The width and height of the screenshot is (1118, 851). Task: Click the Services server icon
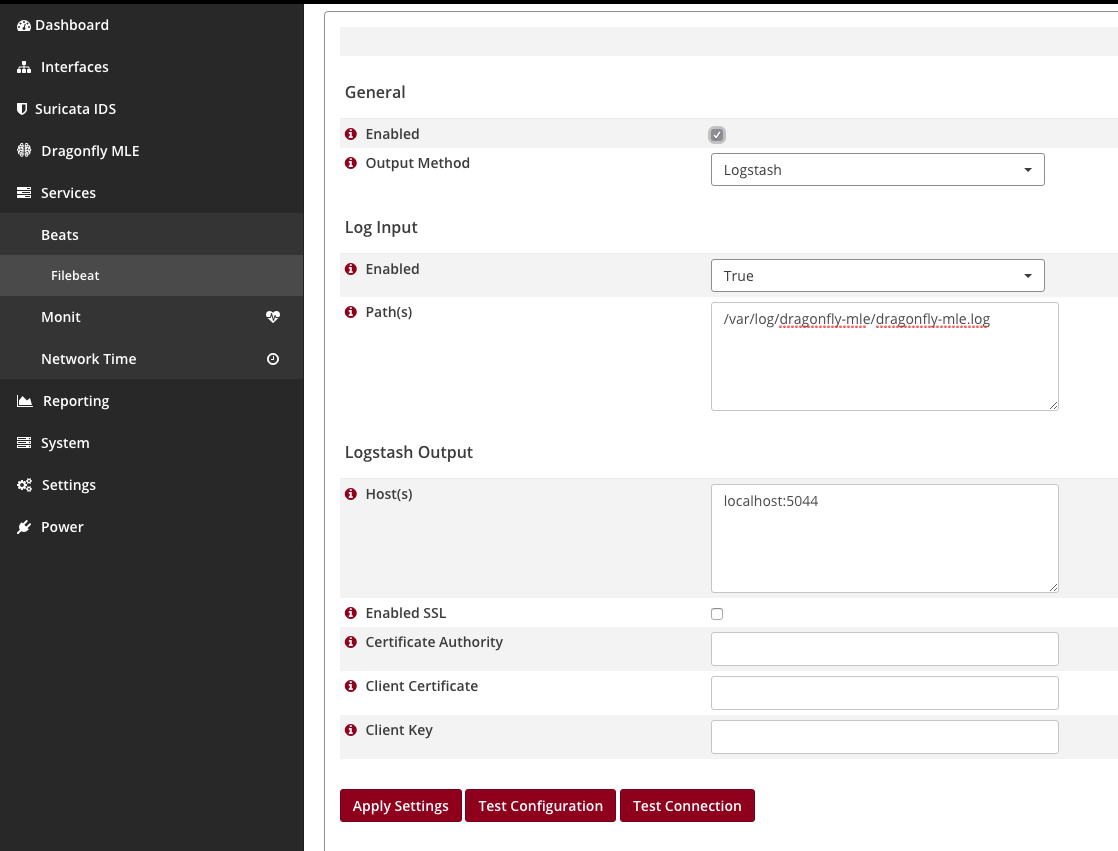tap(24, 192)
